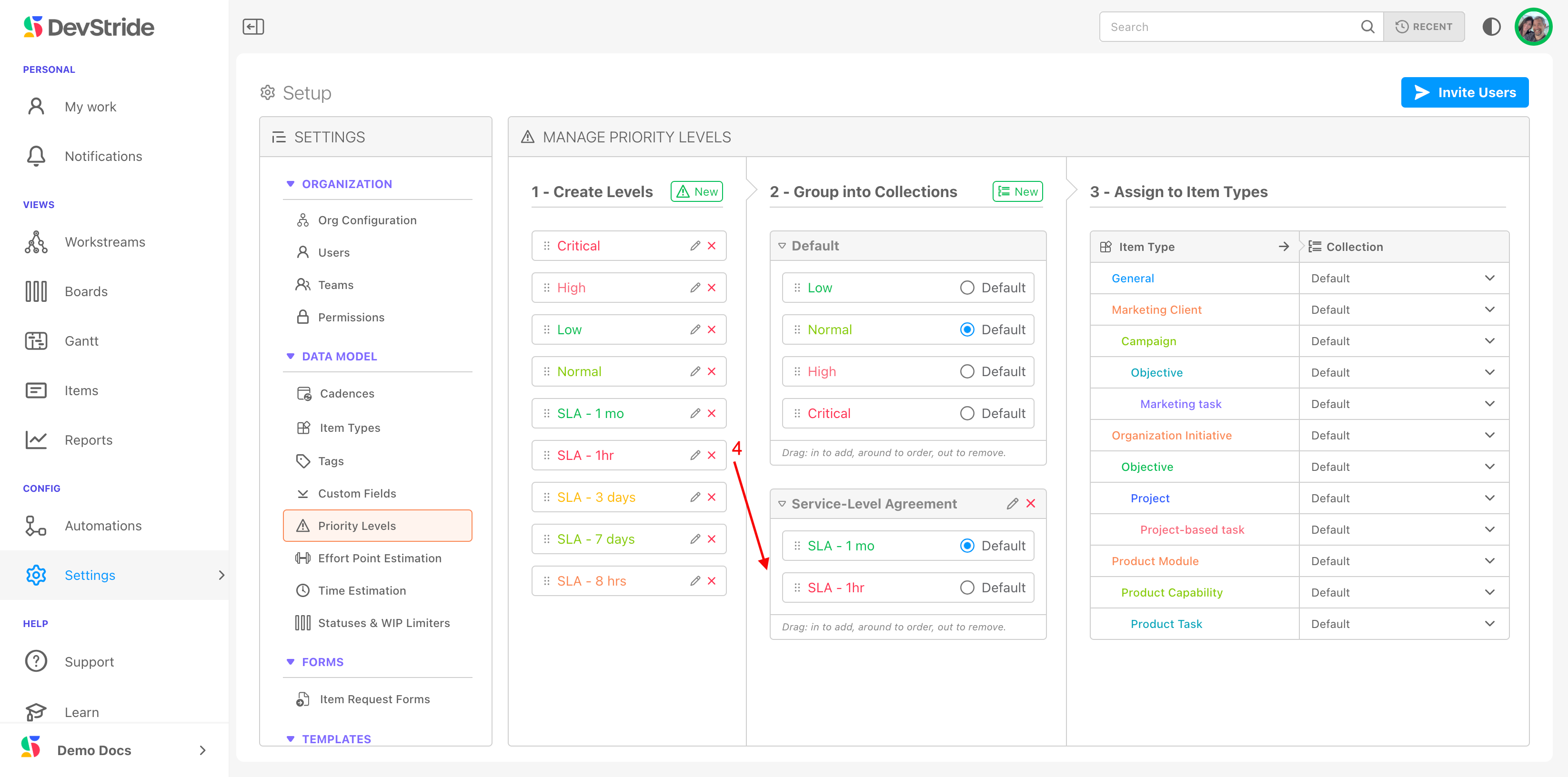Screen dimensions: 1568x777
Task: Collapse the sidebar panel toggle icon
Action: (x=252, y=27)
